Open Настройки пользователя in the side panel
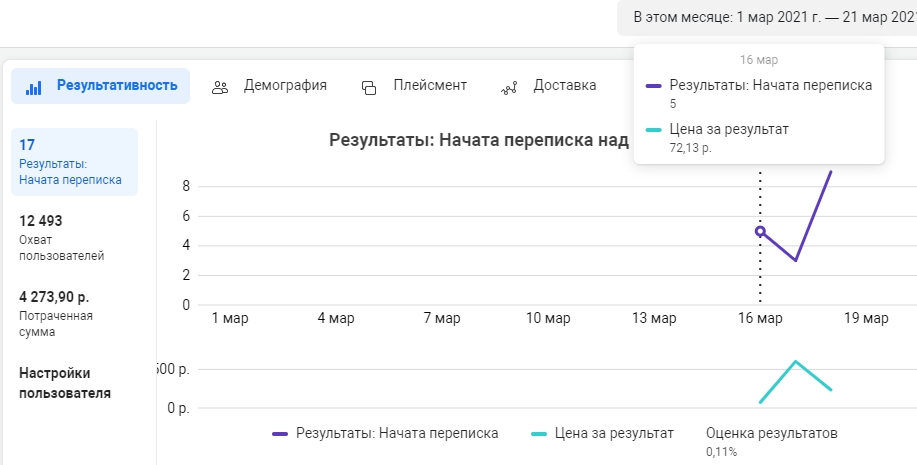Screen dimensions: 917x465 click(x=65, y=383)
